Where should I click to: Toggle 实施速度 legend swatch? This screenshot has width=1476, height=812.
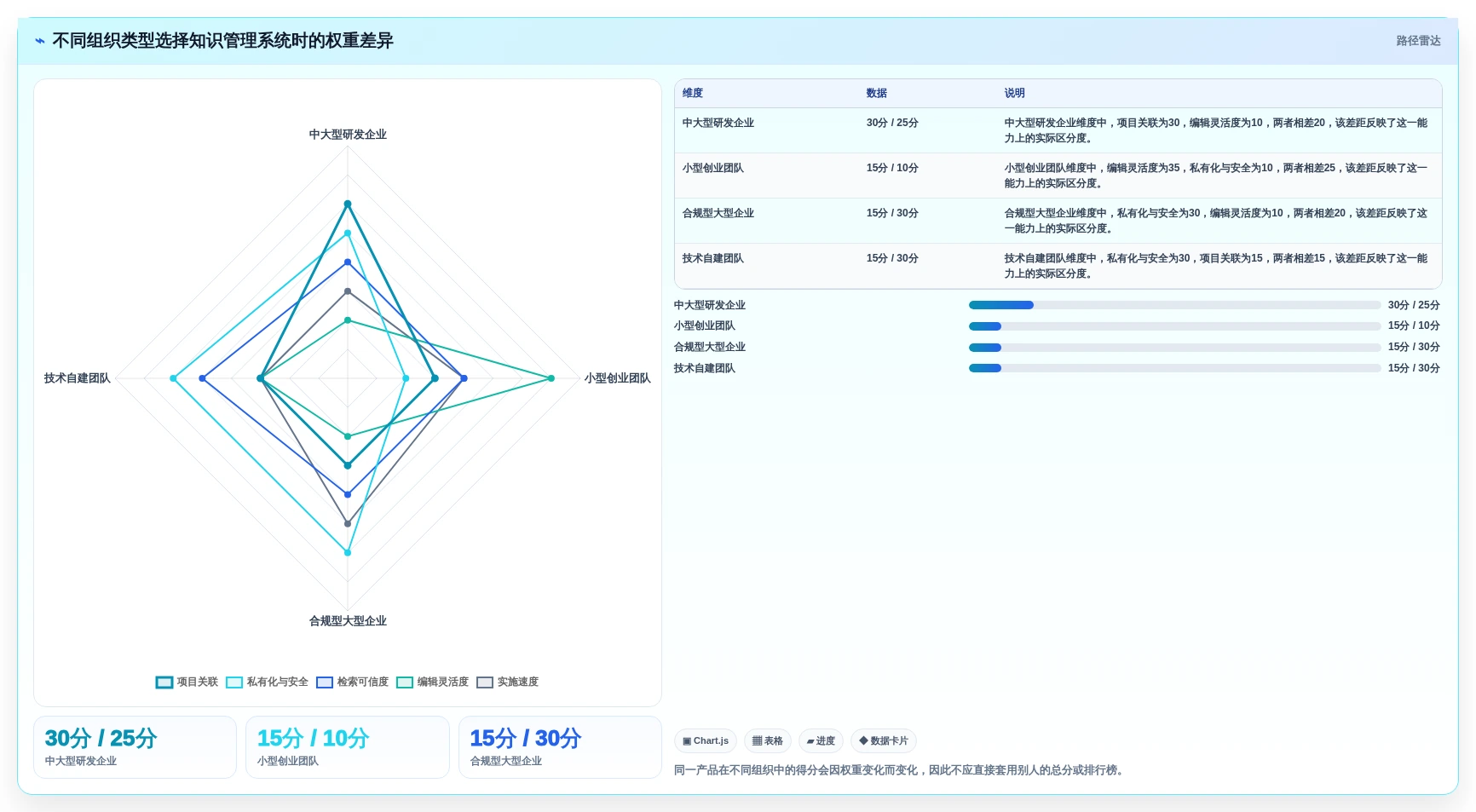coord(485,682)
